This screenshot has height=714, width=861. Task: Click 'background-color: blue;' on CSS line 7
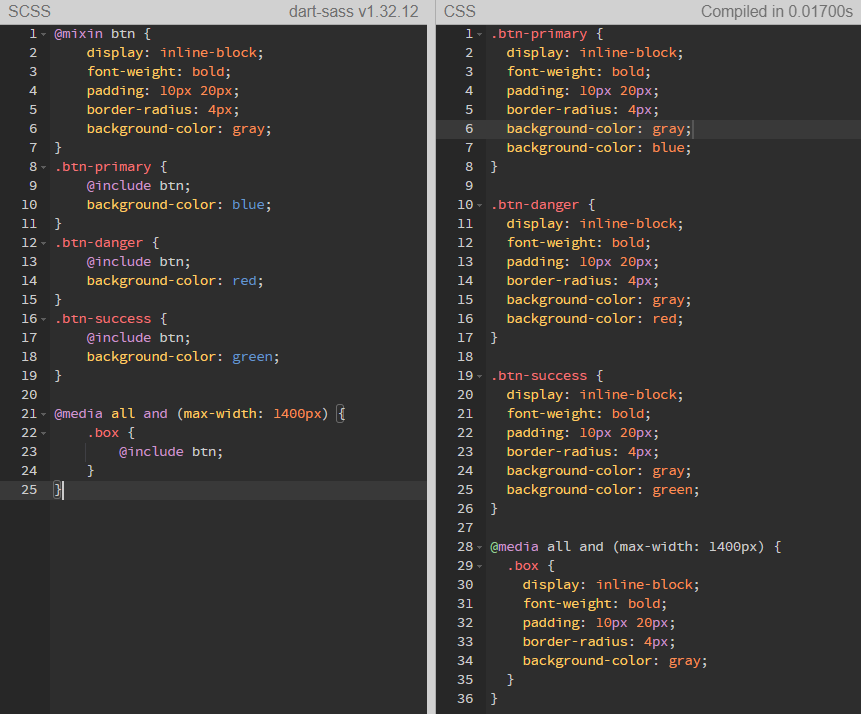[x=599, y=148]
